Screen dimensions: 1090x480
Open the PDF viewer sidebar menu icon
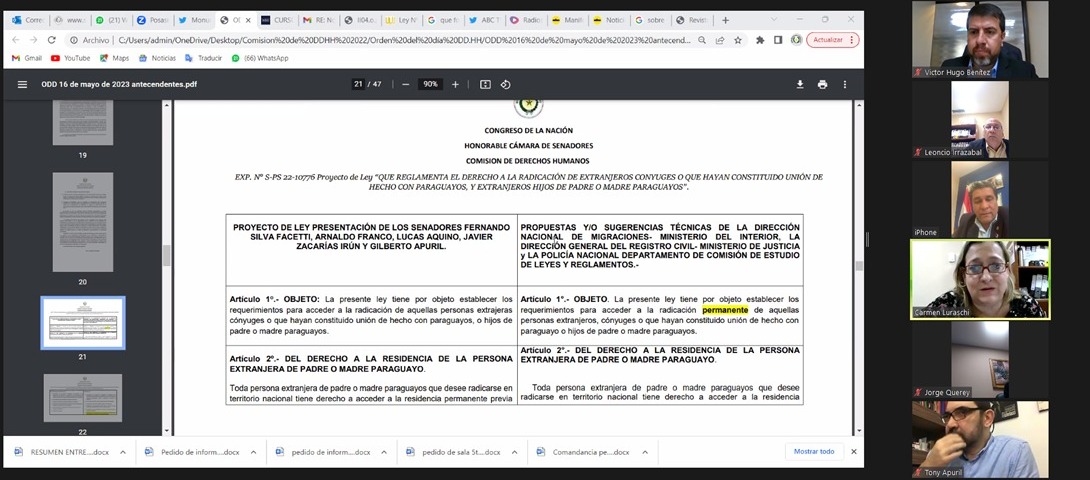[x=22, y=84]
